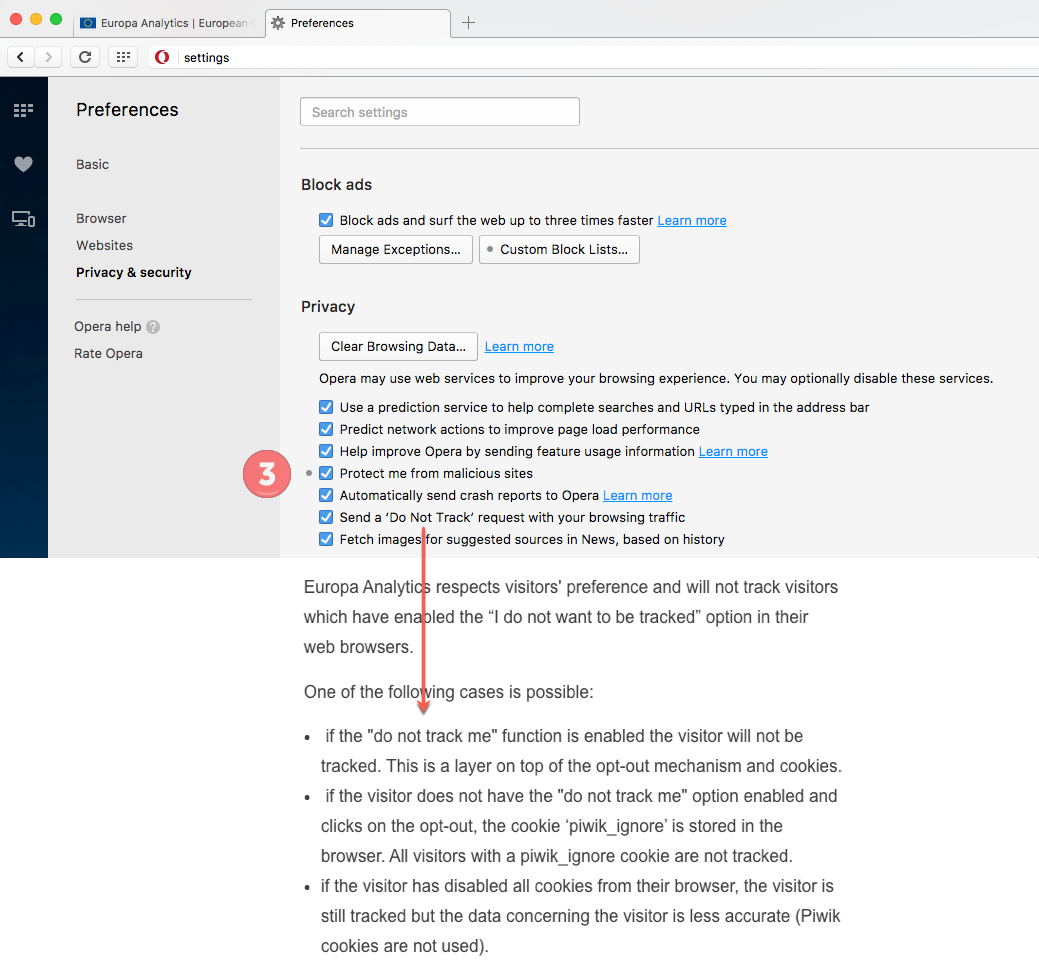Click the Opera help question mark icon
The width and height of the screenshot is (1039, 961).
coord(153,327)
